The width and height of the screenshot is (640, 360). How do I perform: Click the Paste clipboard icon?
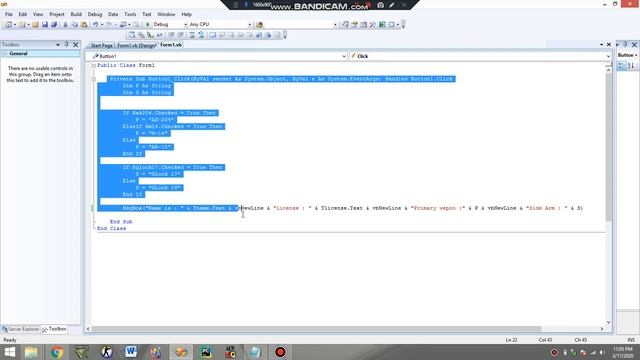click(84, 24)
